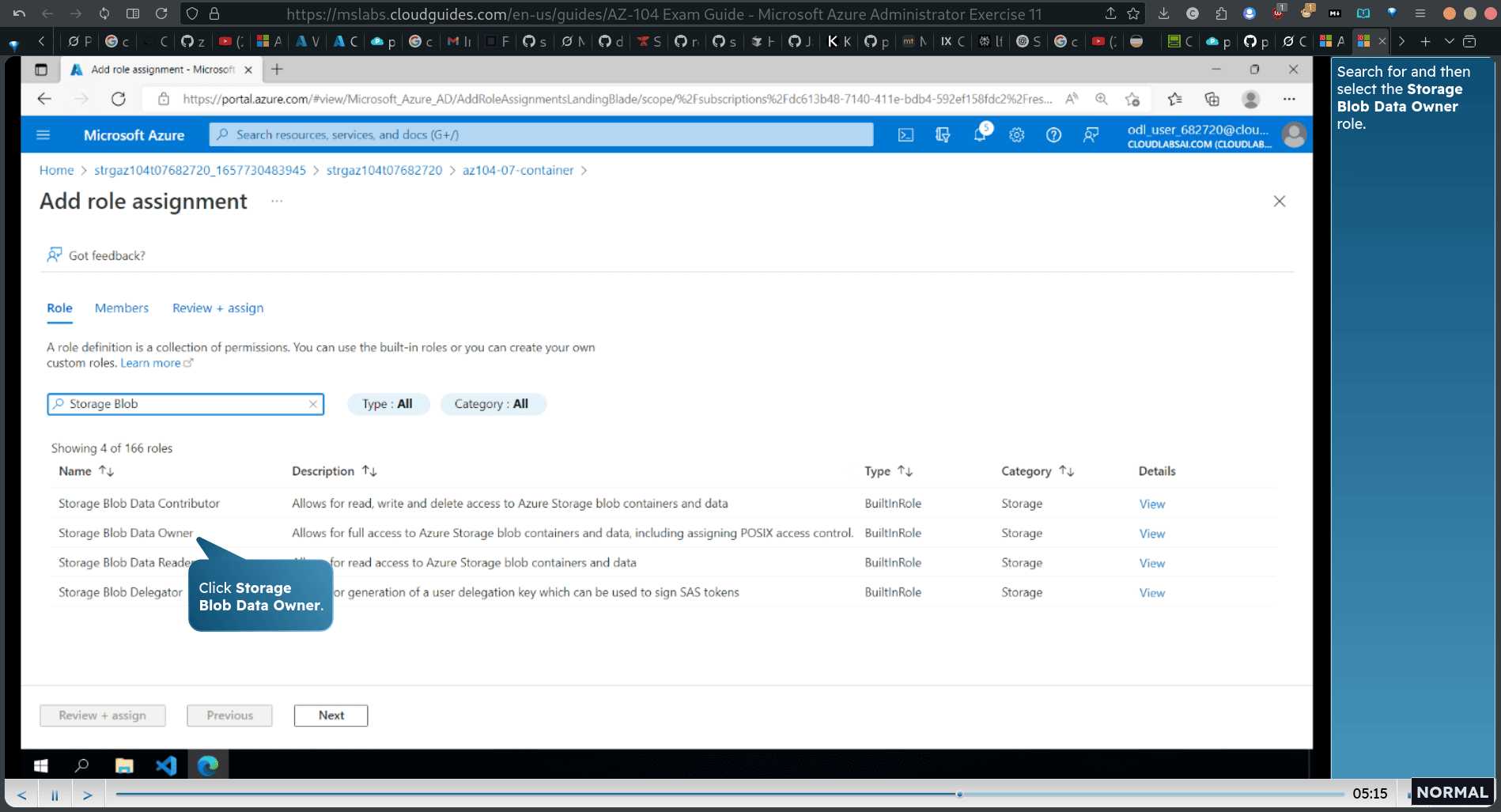View details for Storage Blob Delegator
The image size is (1501, 812).
pyautogui.click(x=1151, y=593)
